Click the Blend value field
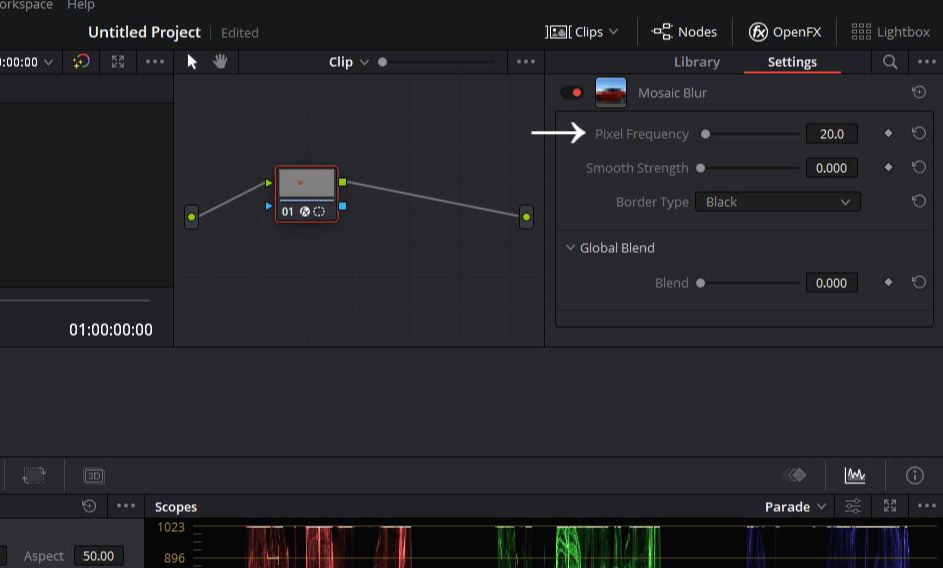943x568 pixels. pos(832,283)
